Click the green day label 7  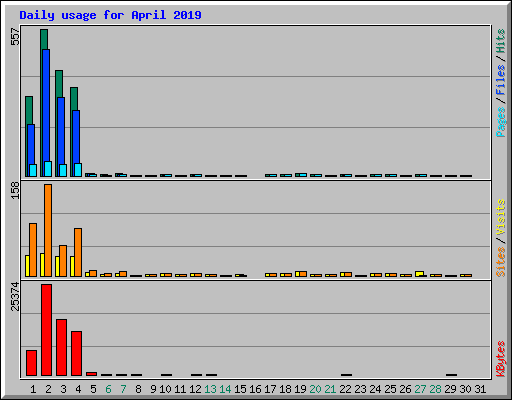coord(123,389)
